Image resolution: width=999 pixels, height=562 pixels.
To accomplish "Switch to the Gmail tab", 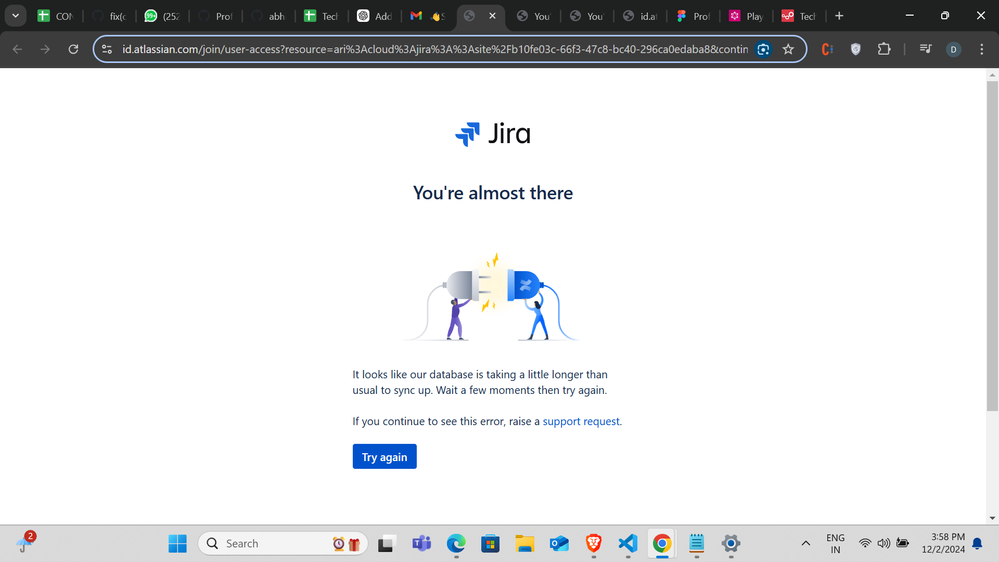I will pos(428,16).
